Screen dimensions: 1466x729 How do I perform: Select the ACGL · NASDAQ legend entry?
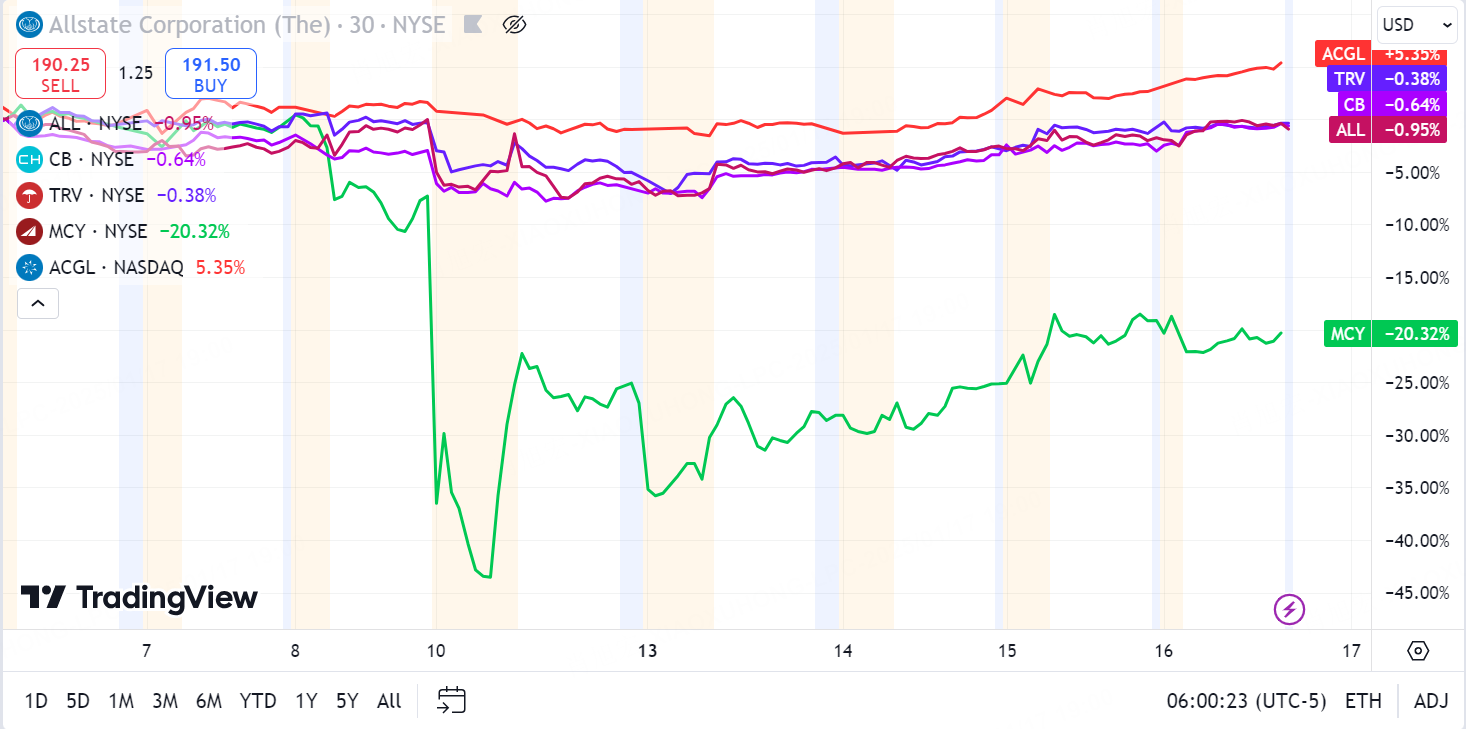[x=116, y=267]
